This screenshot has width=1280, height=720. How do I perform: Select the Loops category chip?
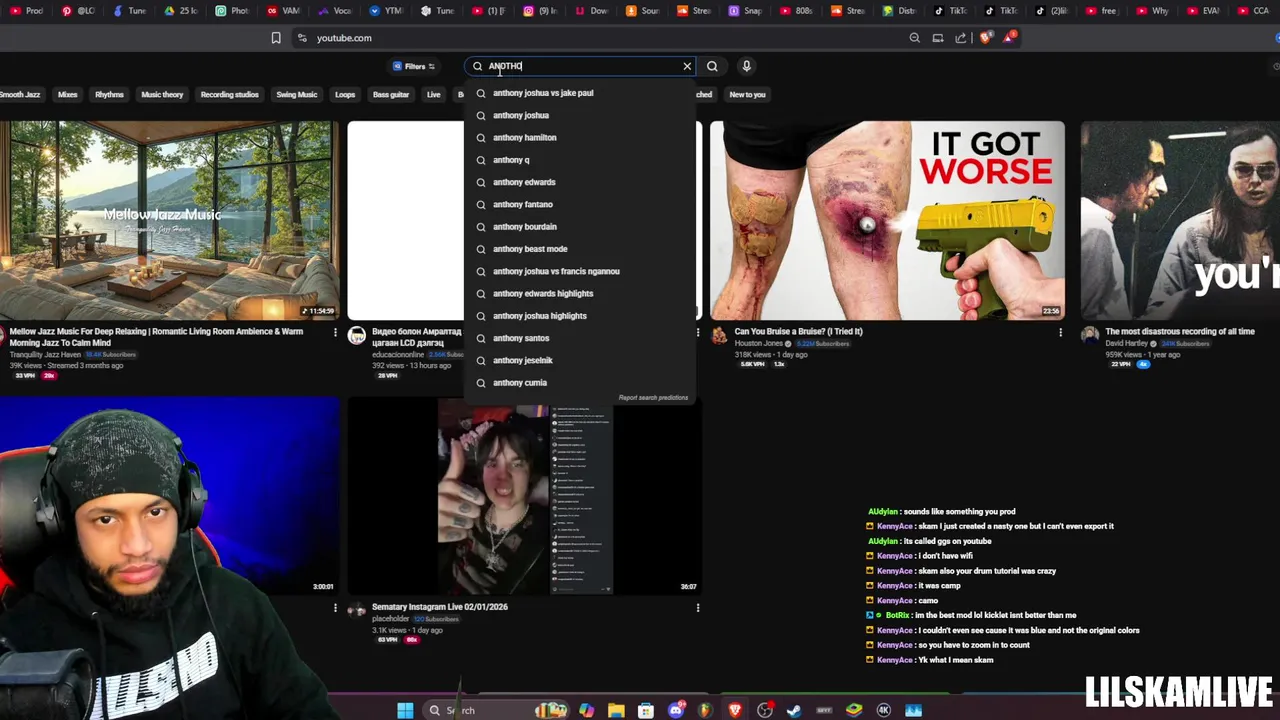point(345,95)
